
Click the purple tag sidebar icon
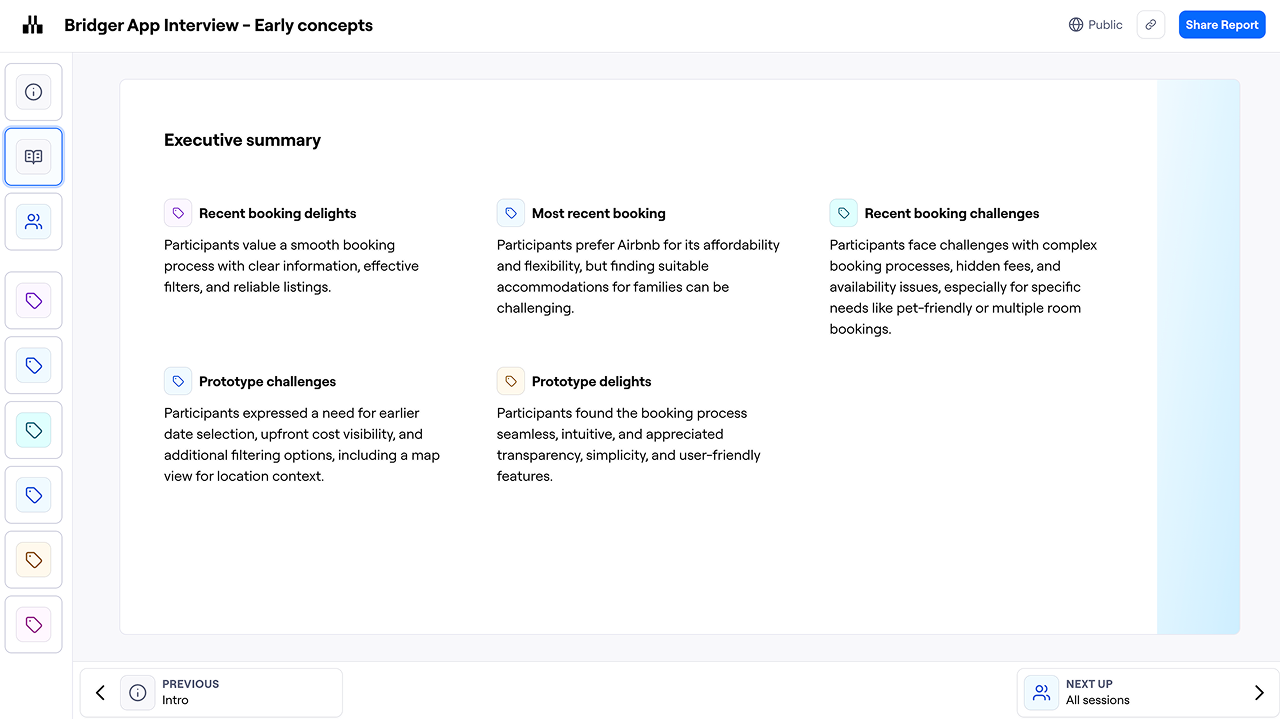point(34,300)
